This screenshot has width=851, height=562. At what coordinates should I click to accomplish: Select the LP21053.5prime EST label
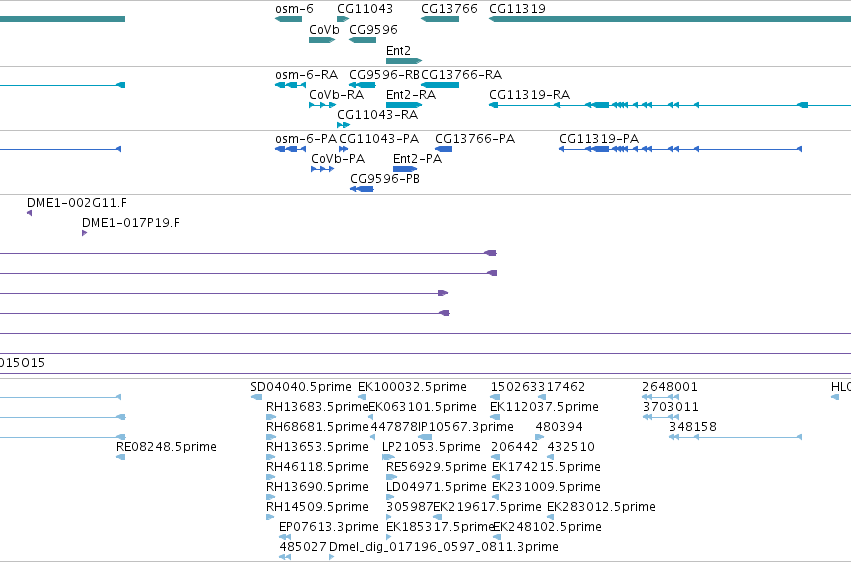tap(431, 447)
